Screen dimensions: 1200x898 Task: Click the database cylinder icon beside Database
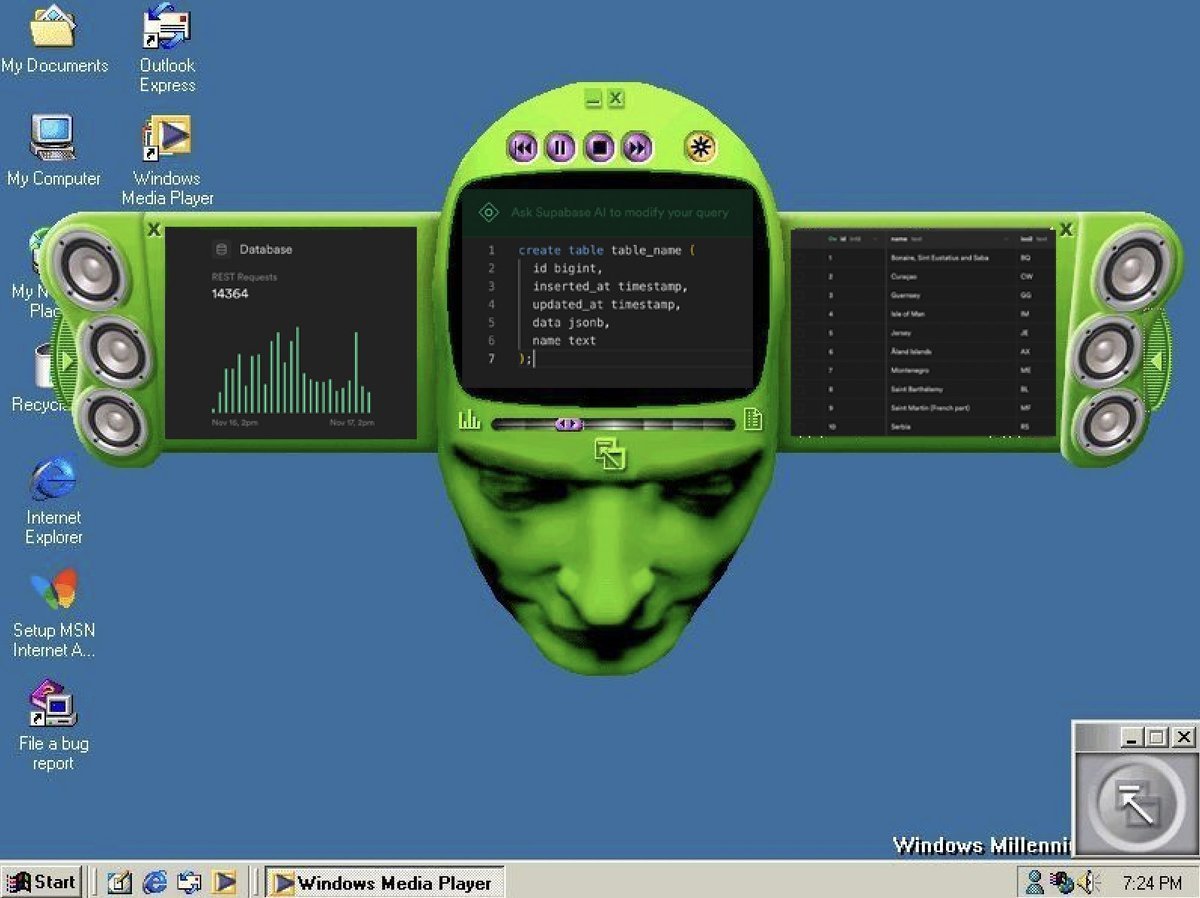[x=221, y=249]
